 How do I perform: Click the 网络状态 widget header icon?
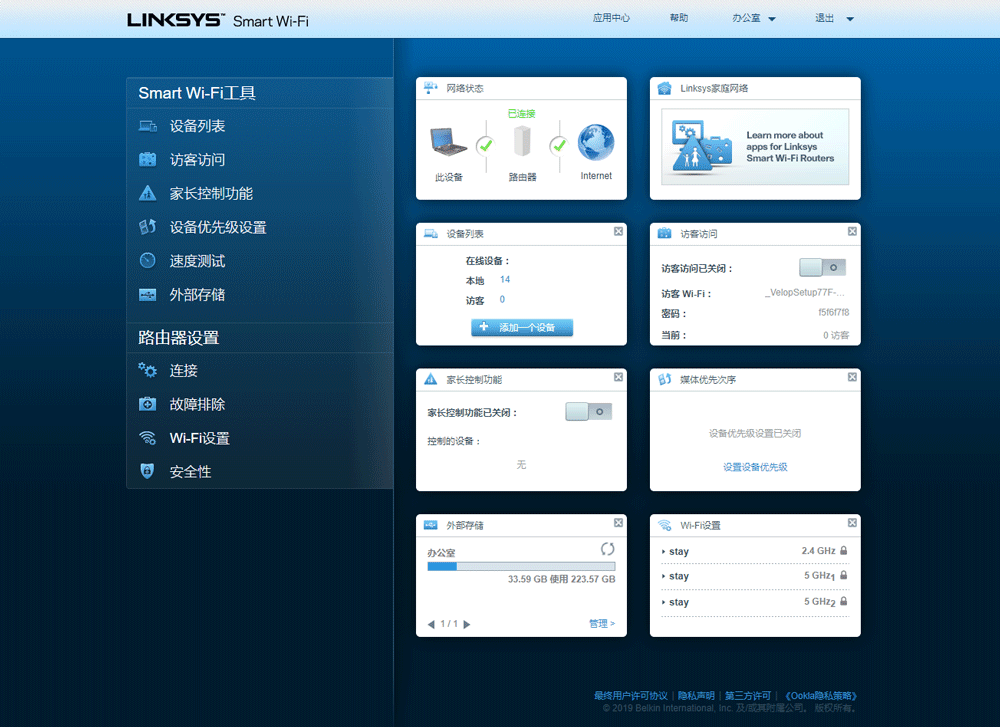click(430, 88)
